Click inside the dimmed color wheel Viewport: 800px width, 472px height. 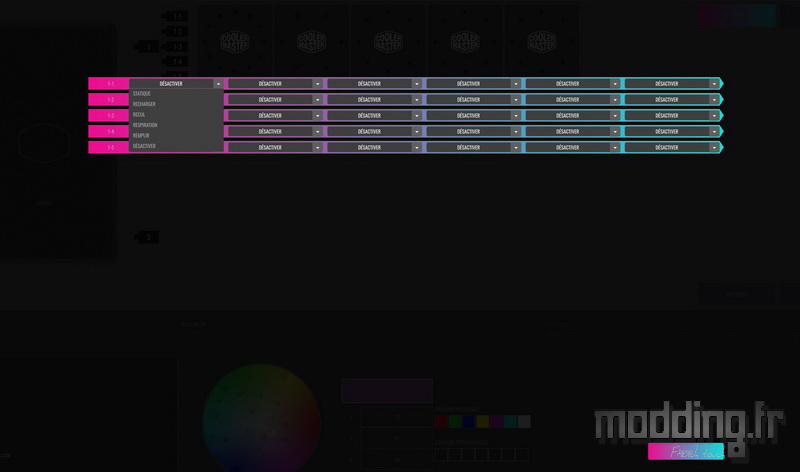point(261,419)
